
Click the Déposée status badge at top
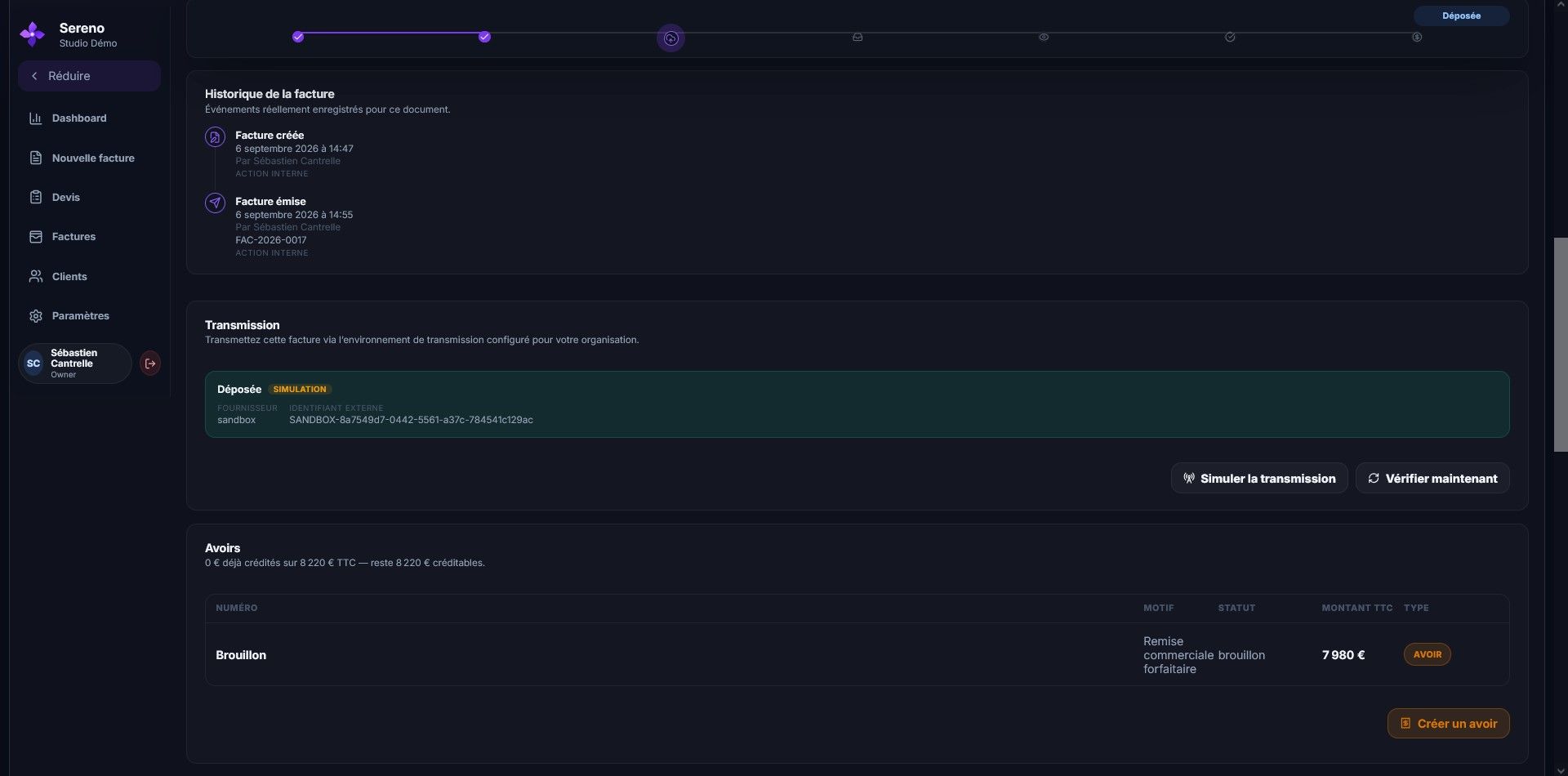[1461, 16]
